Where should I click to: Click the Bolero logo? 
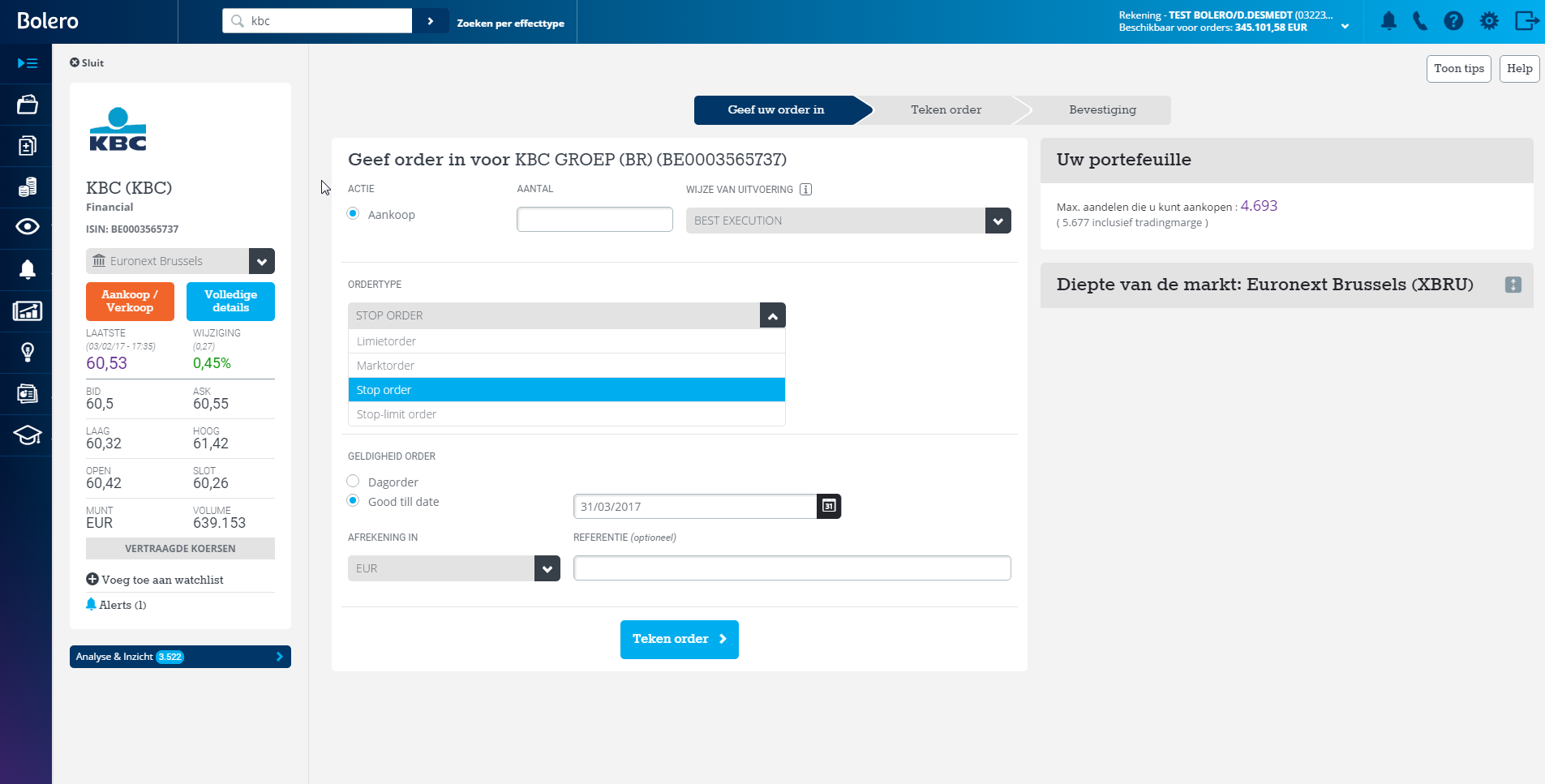coord(48,21)
